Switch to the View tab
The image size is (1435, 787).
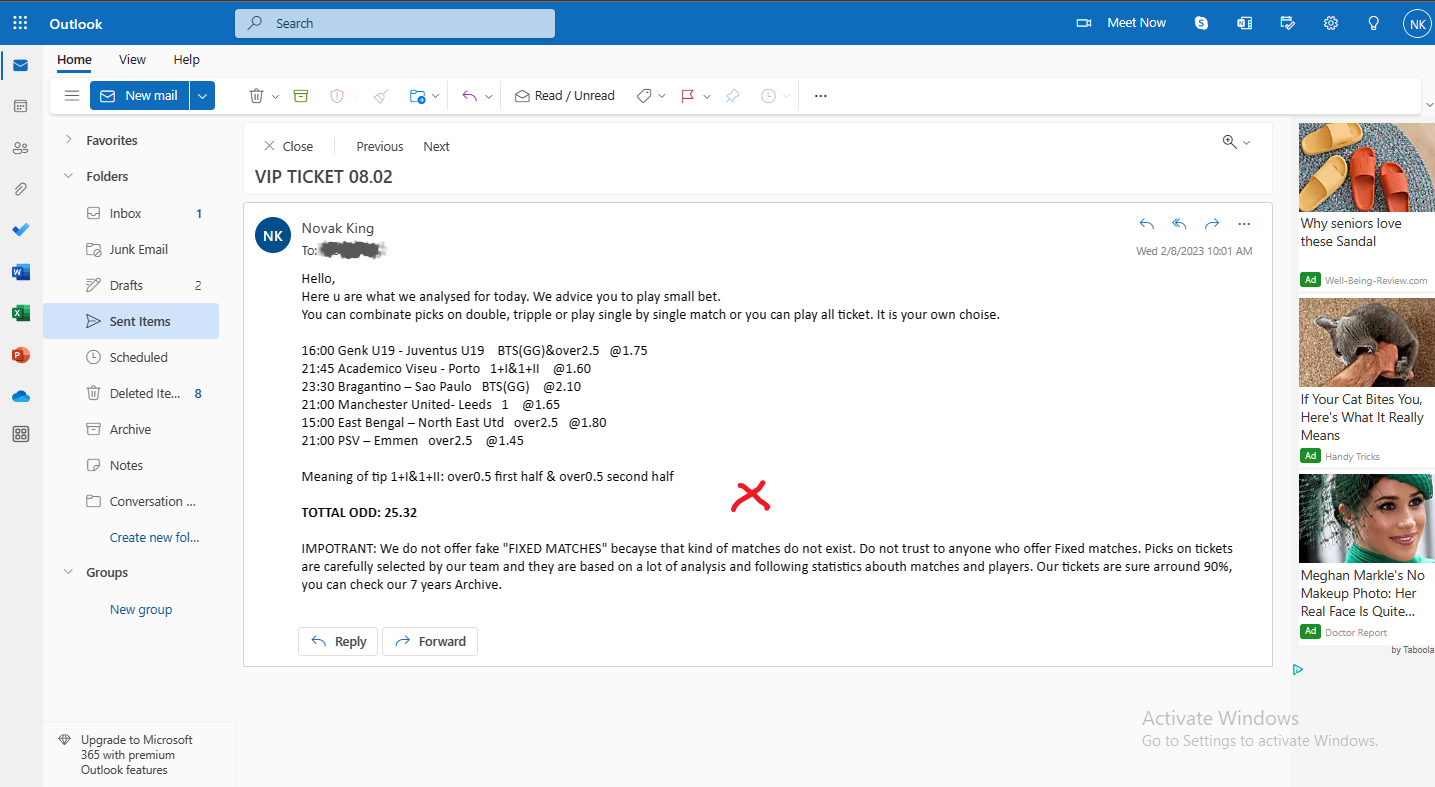click(132, 59)
